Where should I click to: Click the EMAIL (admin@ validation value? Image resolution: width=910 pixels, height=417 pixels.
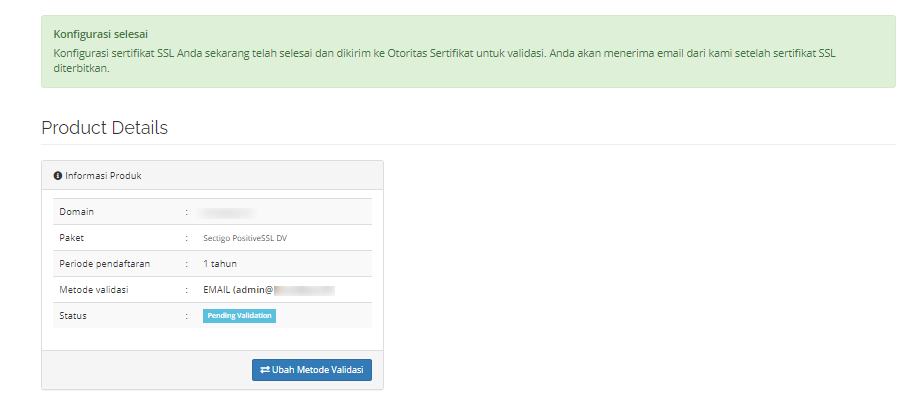(238, 289)
